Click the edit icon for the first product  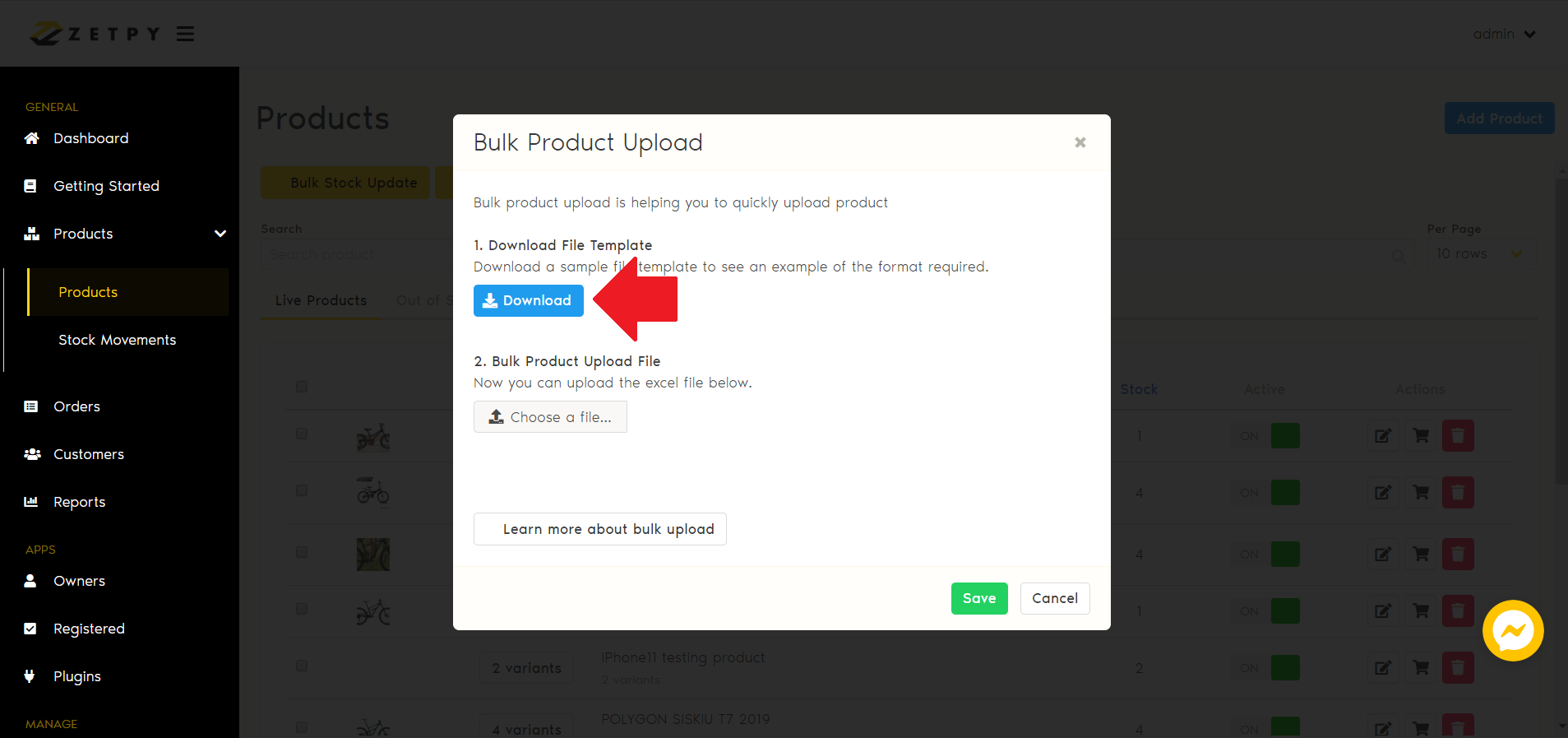coord(1383,436)
